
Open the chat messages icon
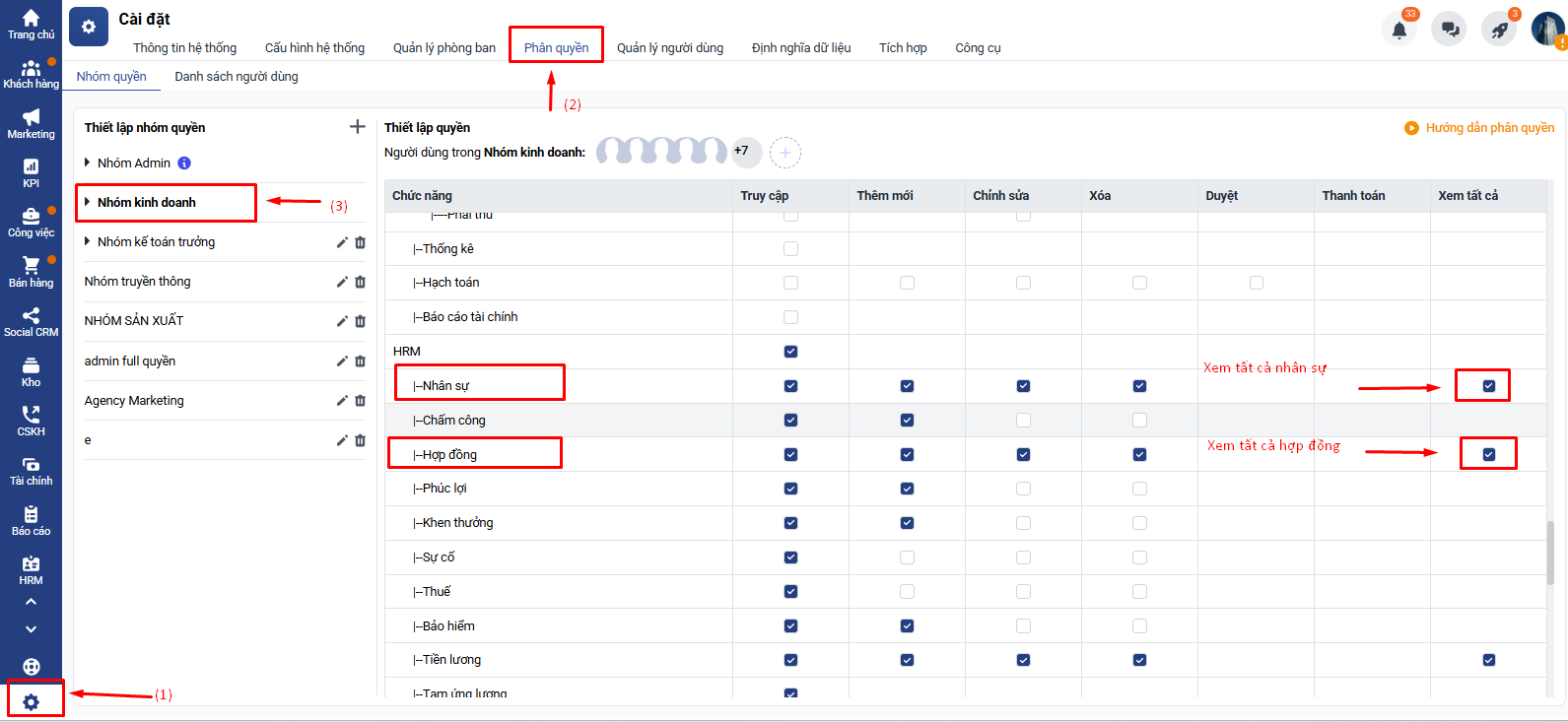coord(1450,30)
